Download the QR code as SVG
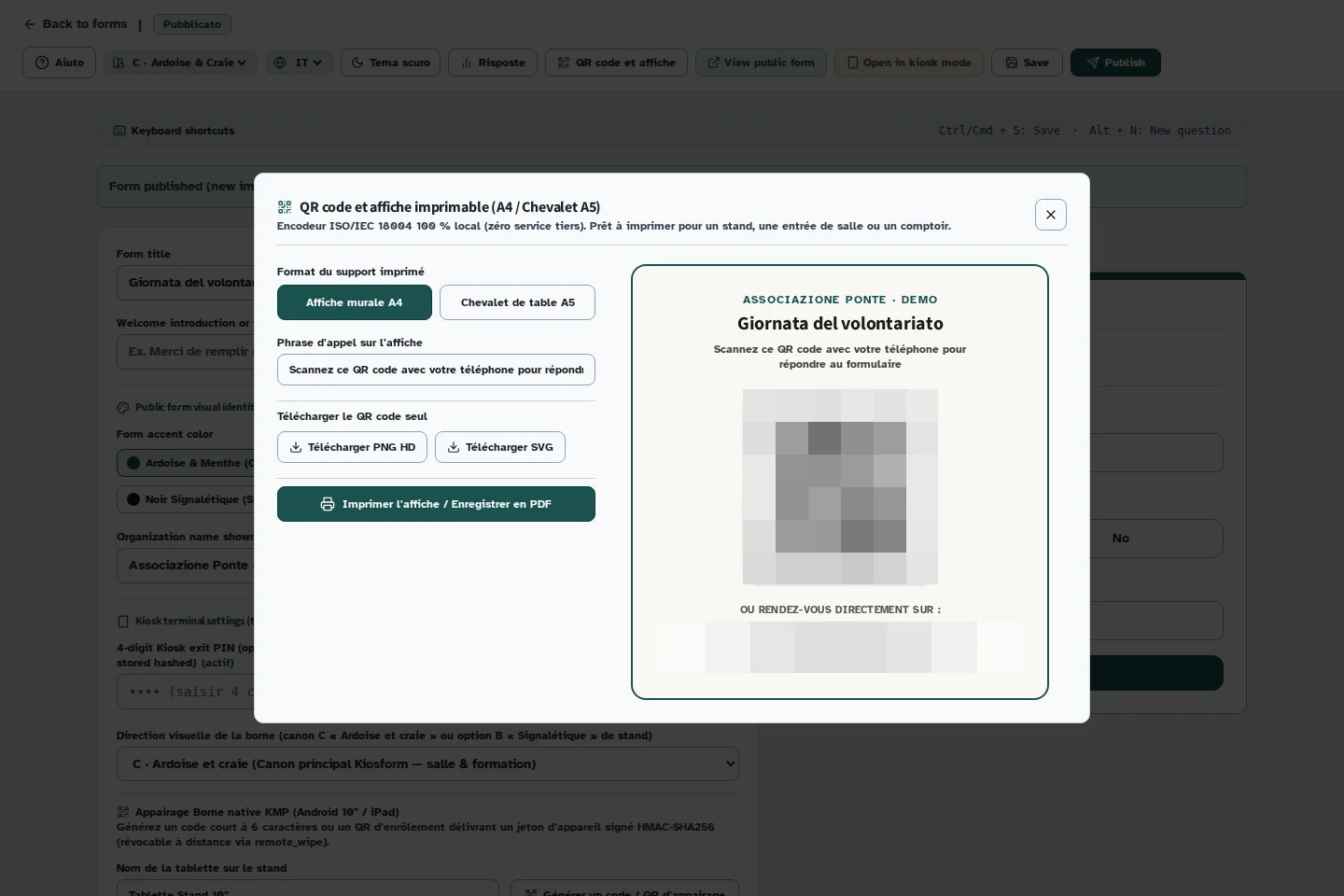 click(499, 447)
